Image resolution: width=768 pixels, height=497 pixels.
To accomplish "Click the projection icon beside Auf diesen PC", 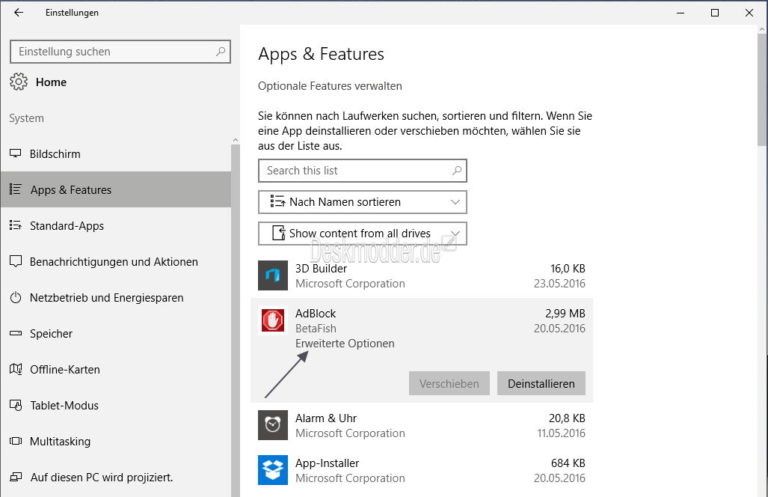I will (16, 477).
